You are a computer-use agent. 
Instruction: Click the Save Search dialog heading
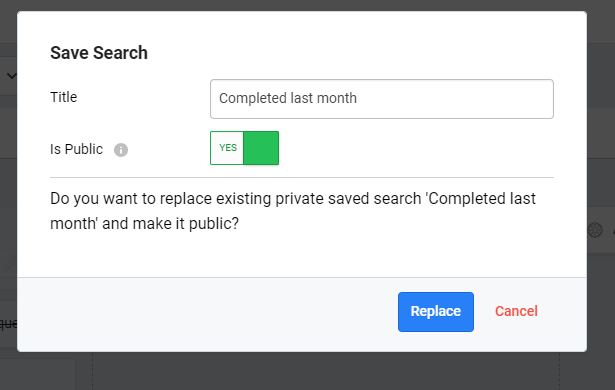click(x=99, y=53)
